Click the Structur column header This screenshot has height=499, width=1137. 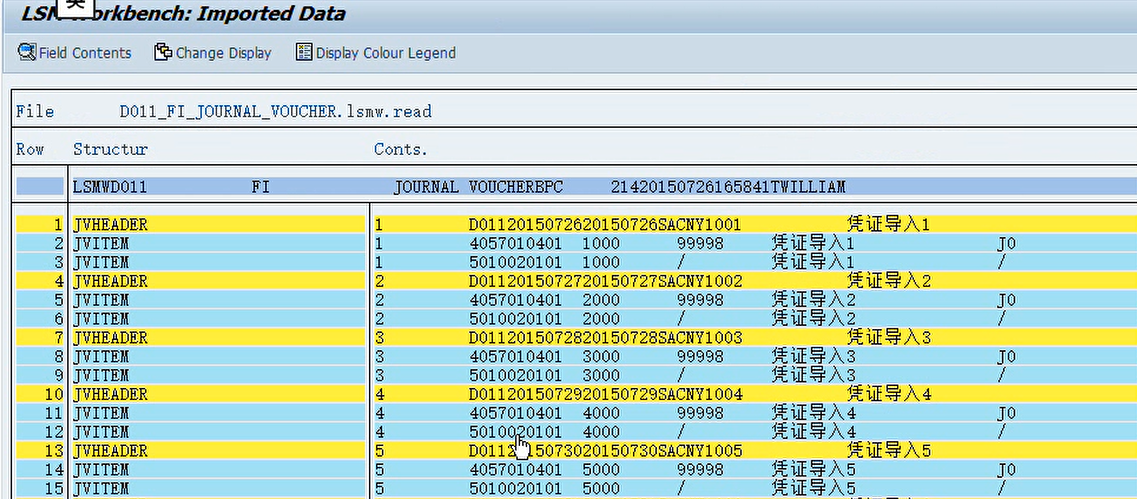click(x=110, y=149)
